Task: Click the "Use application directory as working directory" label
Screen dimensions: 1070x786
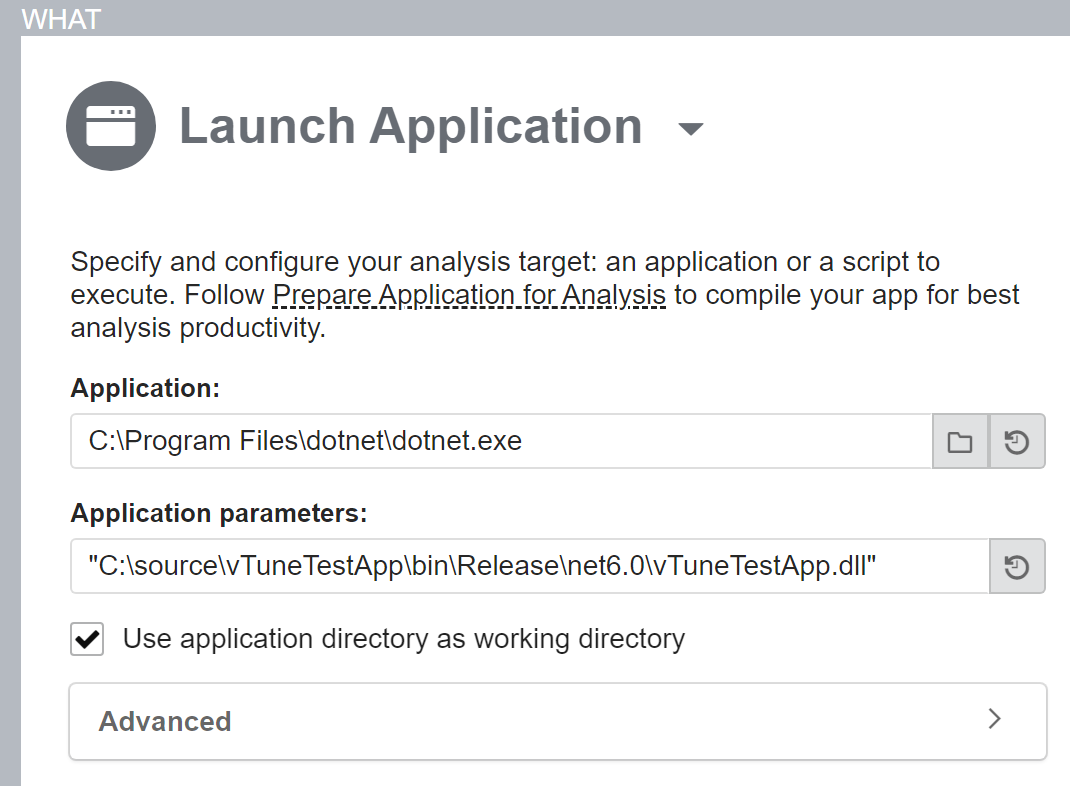Action: (x=403, y=639)
